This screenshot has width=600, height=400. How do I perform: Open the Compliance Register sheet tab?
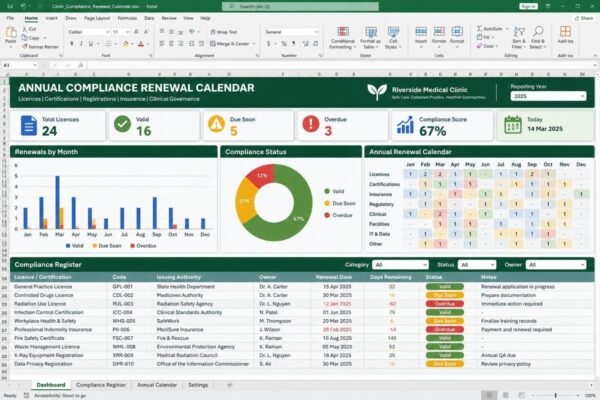101,385
